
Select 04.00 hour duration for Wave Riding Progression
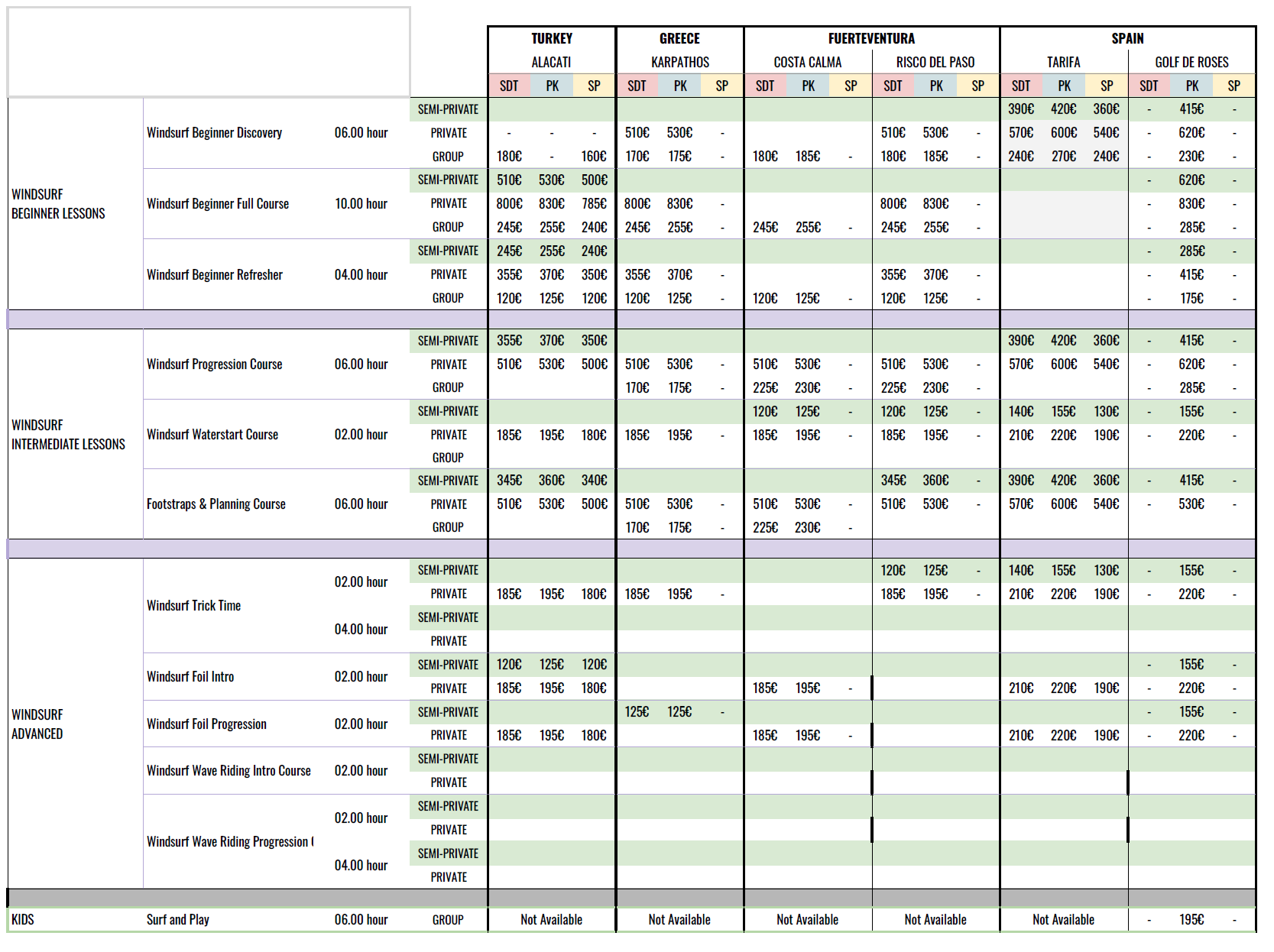pos(361,866)
